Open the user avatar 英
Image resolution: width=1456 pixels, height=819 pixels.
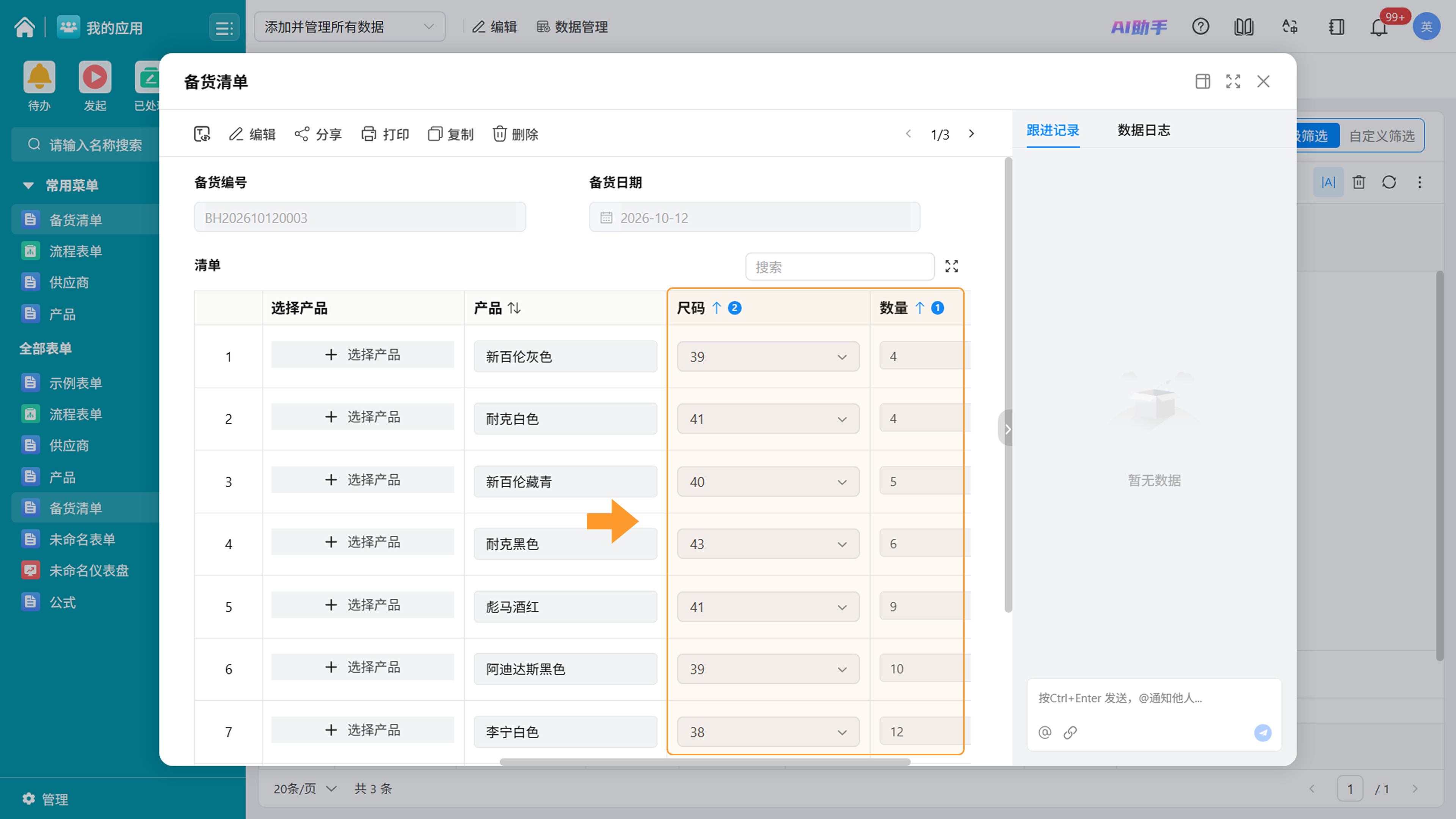click(x=1426, y=27)
